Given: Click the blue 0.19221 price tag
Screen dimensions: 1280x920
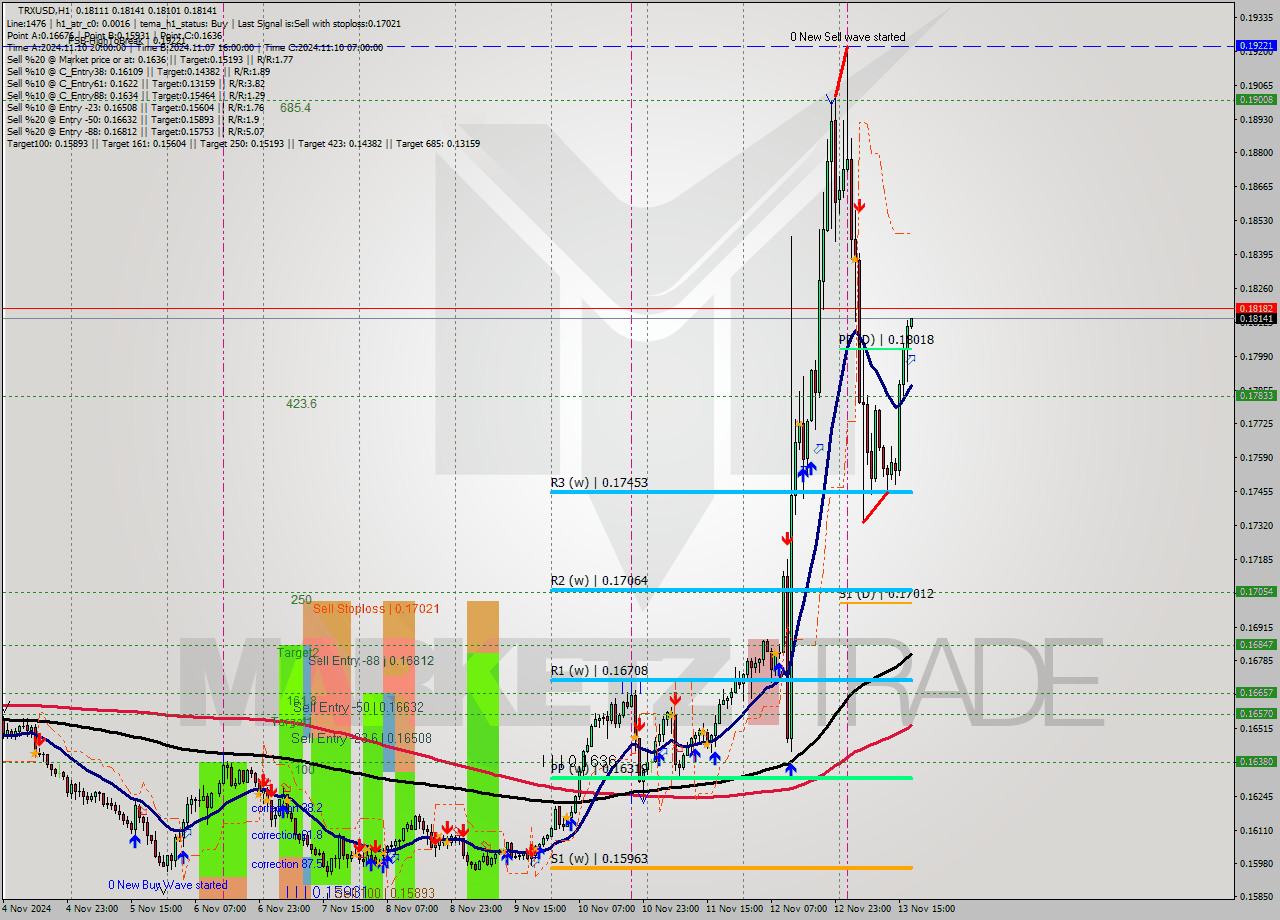Looking at the screenshot, I should tap(1256, 46).
